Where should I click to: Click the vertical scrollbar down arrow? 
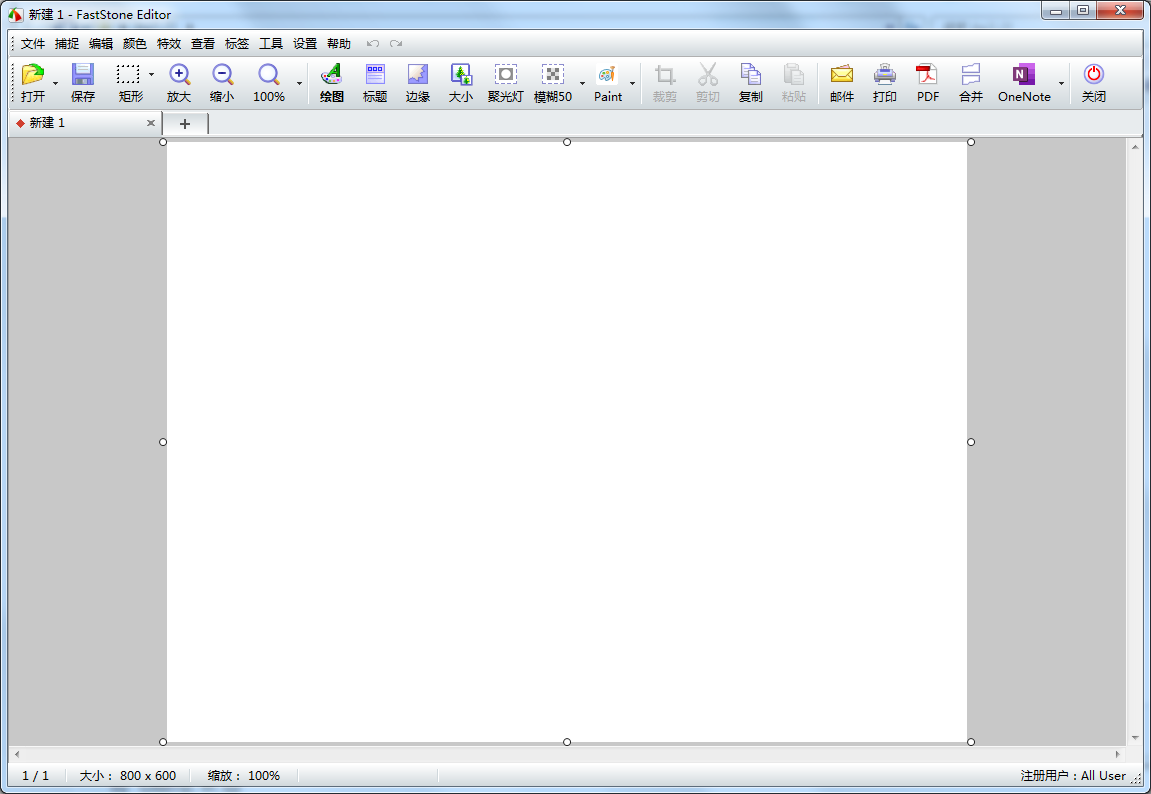point(1135,738)
